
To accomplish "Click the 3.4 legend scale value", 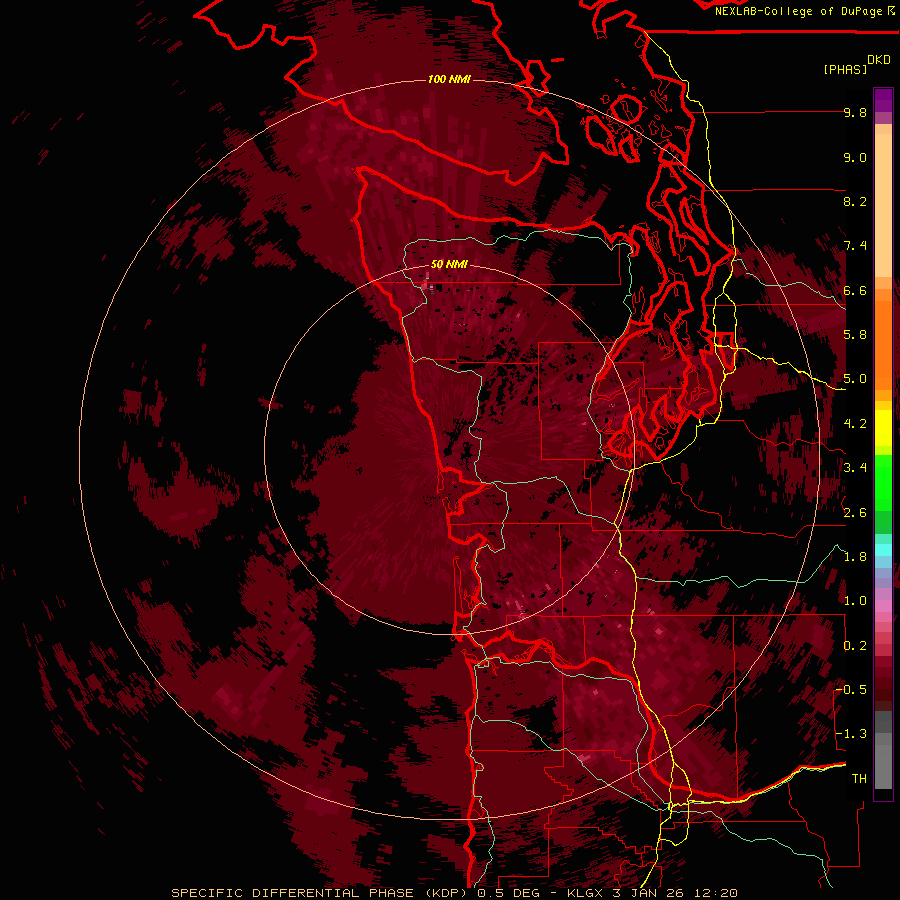I will (855, 468).
